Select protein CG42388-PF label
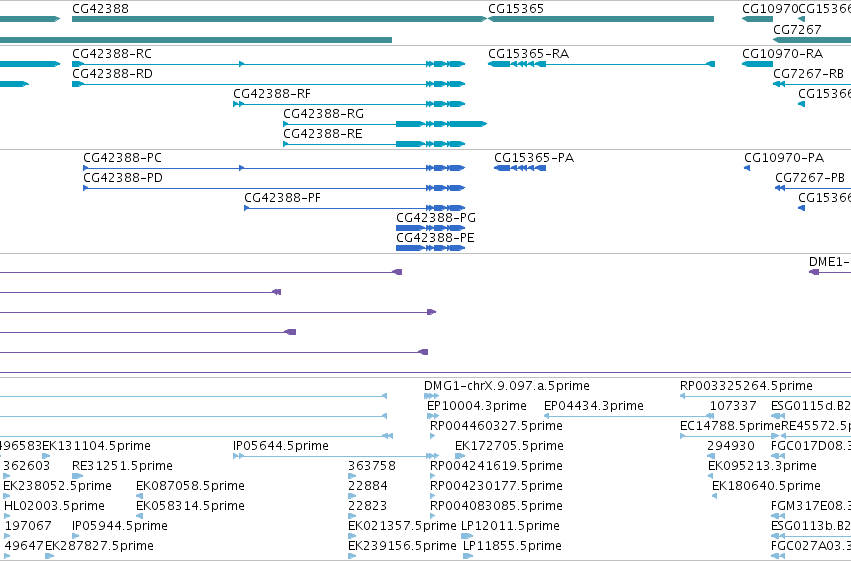851x561 pixels. pyautogui.click(x=282, y=198)
